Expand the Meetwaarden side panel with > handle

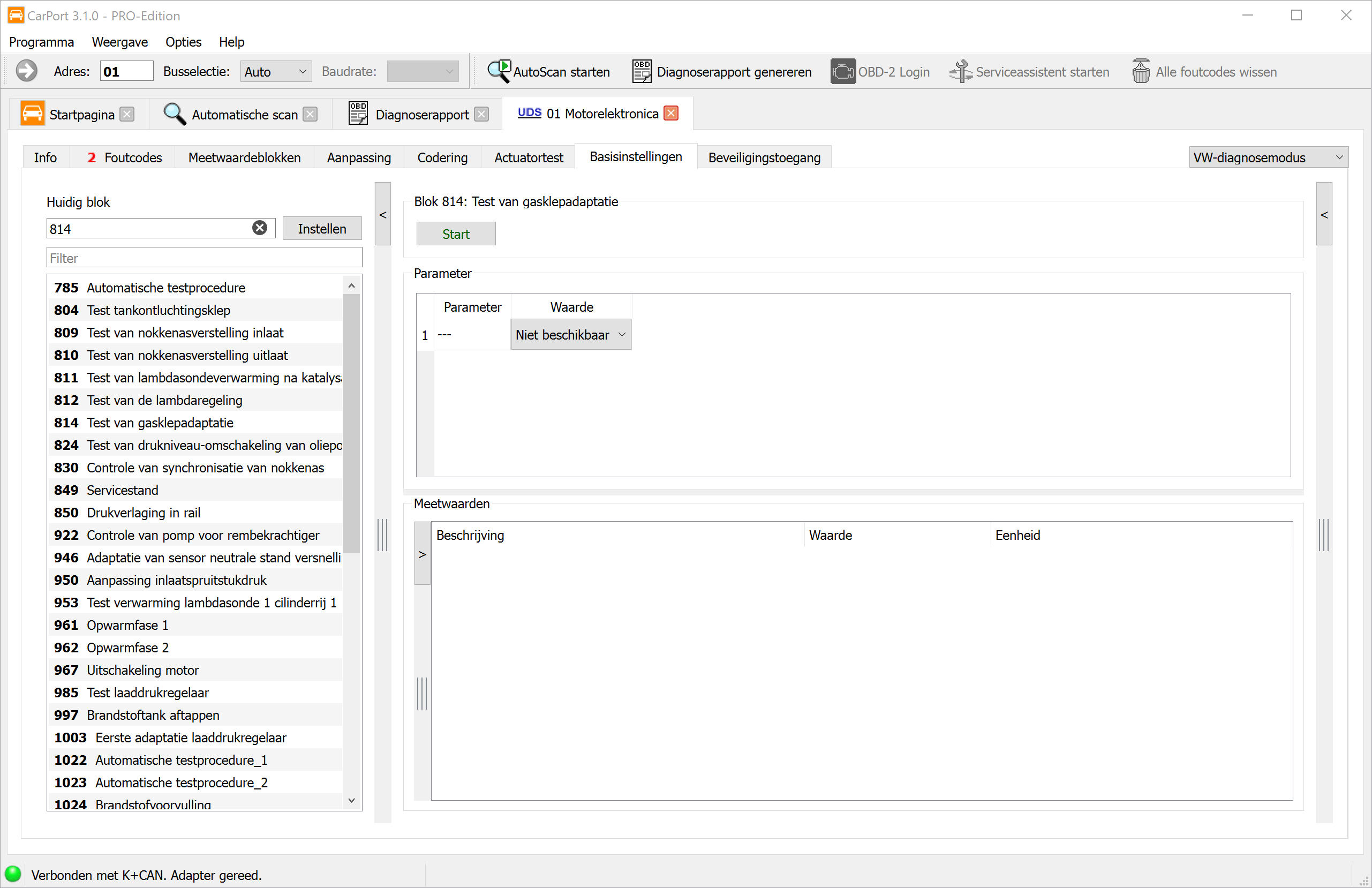(423, 554)
